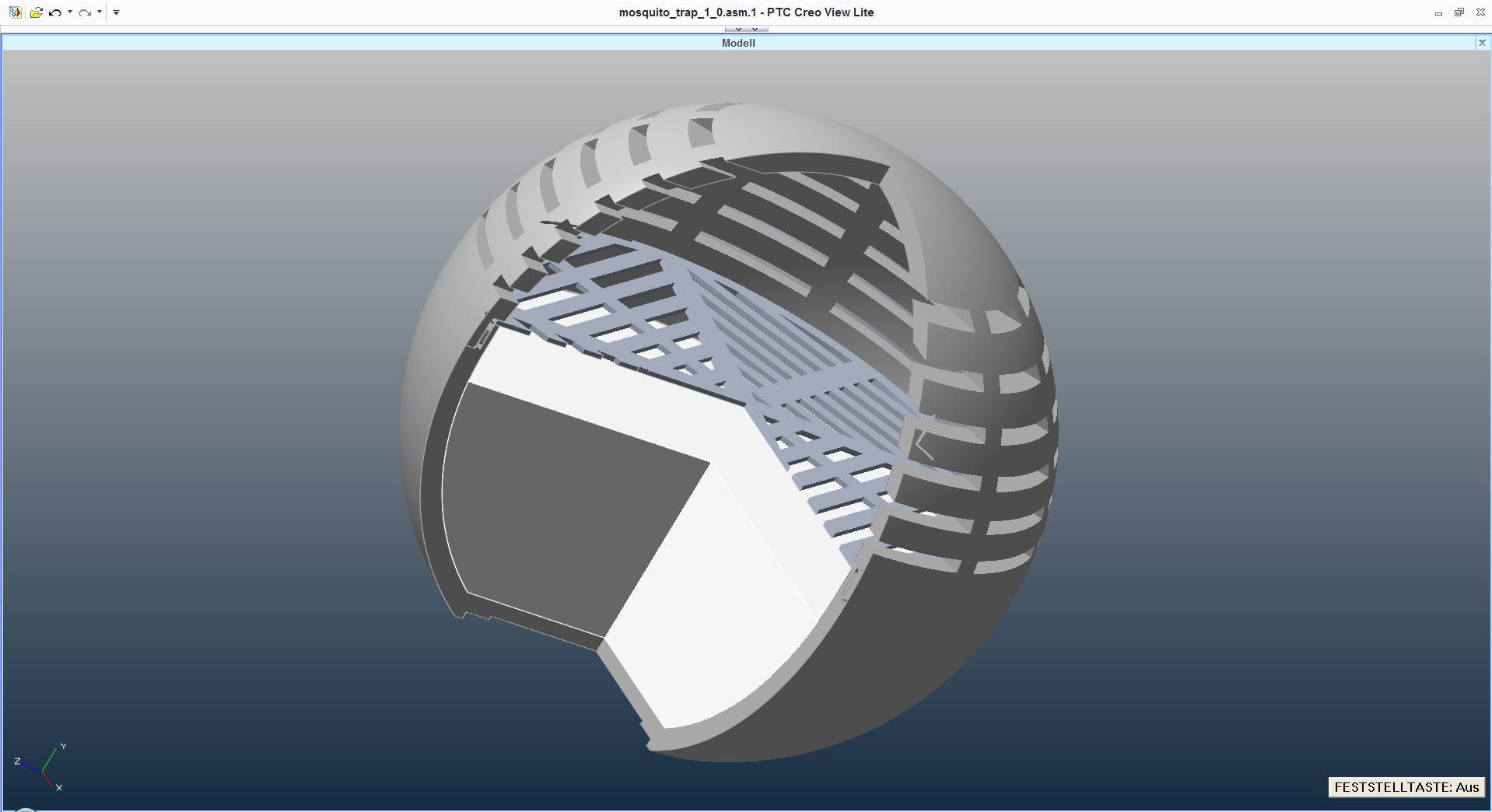Undo the last action
This screenshot has height=812, width=1492.
point(54,12)
